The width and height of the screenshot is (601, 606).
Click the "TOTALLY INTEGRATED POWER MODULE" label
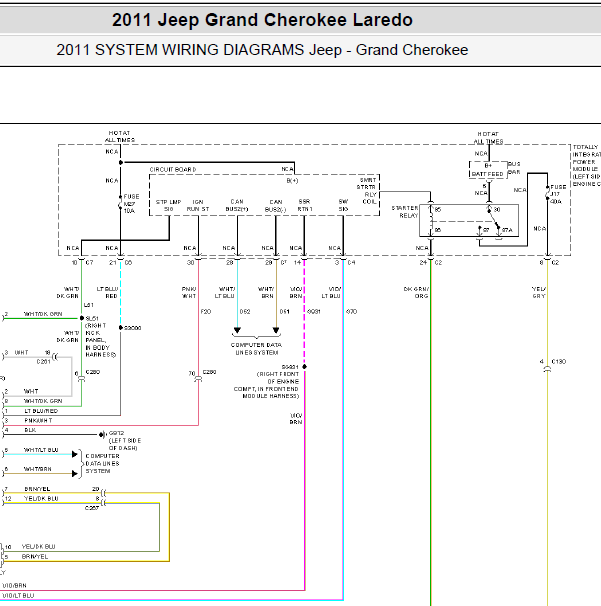pyautogui.click(x=586, y=165)
